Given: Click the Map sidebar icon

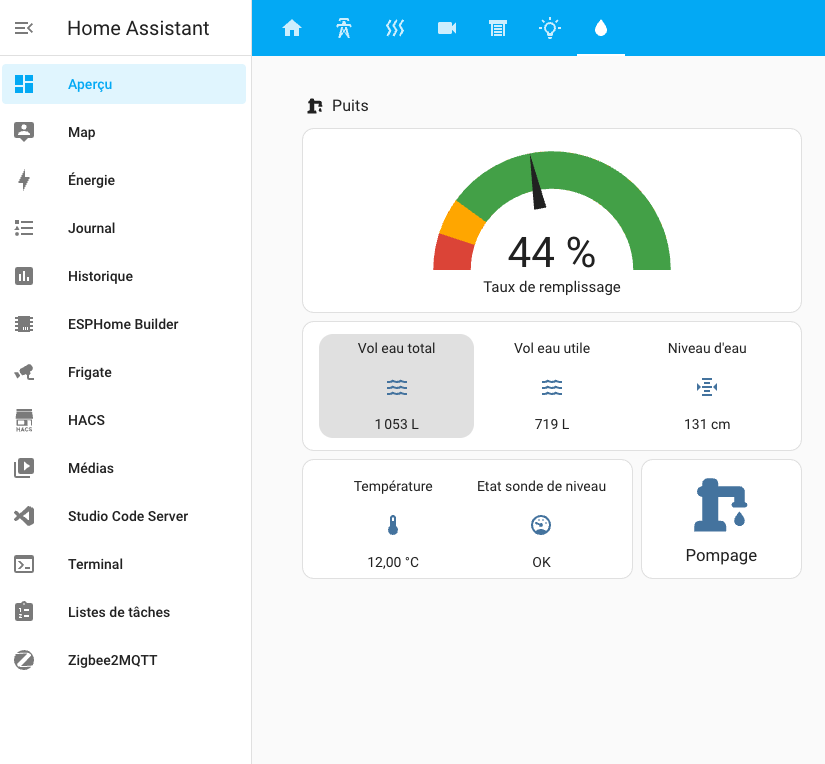Looking at the screenshot, I should (x=24, y=132).
